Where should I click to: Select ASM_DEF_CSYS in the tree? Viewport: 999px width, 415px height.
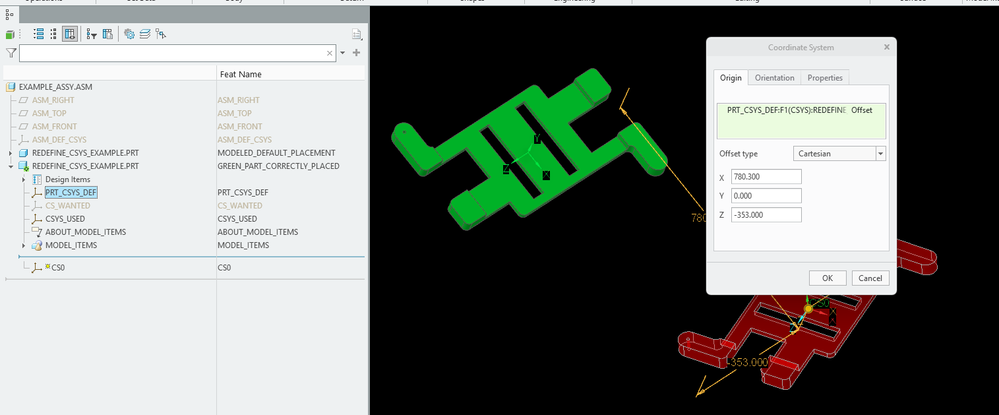[x=59, y=140]
